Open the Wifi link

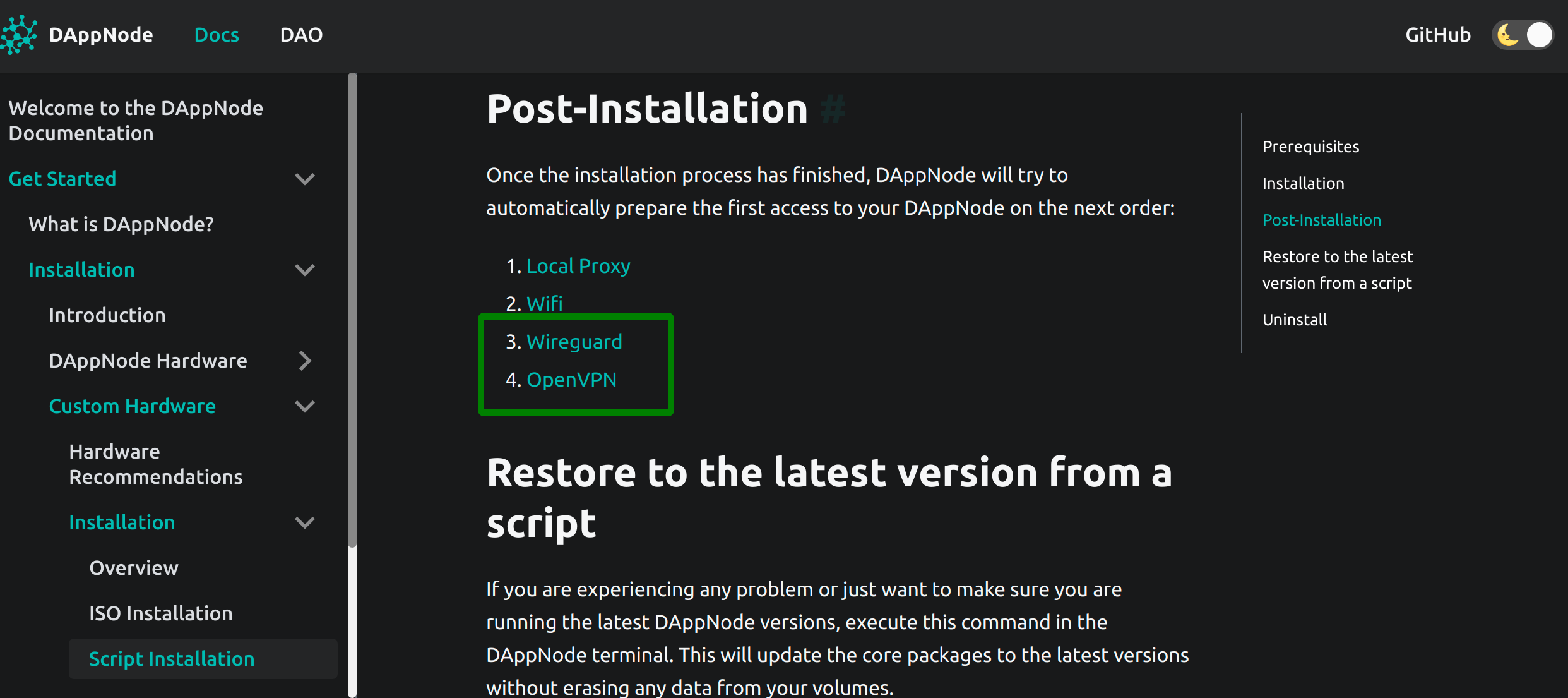click(x=544, y=303)
